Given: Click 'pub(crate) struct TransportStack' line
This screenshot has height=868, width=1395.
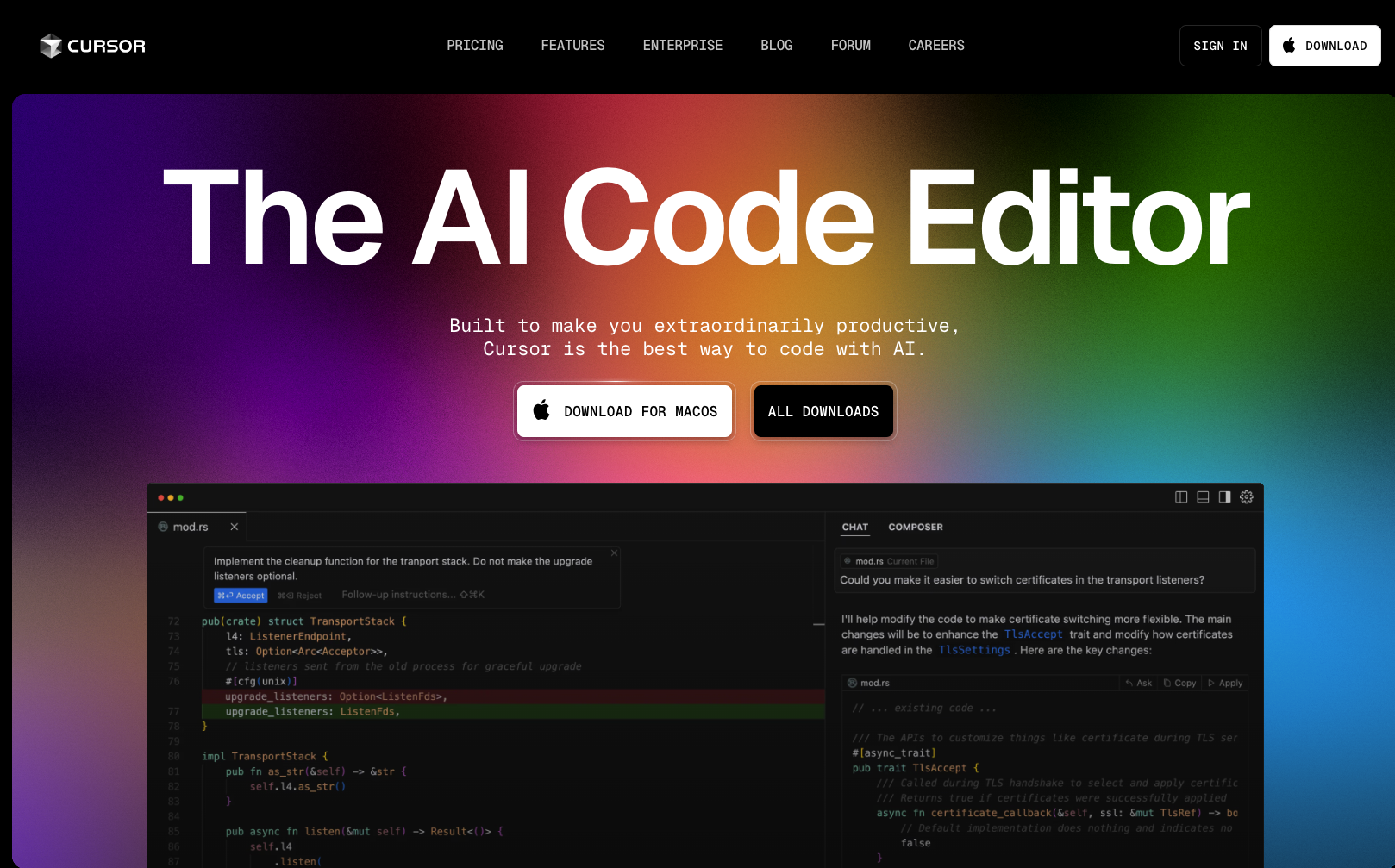Looking at the screenshot, I should pos(304,621).
